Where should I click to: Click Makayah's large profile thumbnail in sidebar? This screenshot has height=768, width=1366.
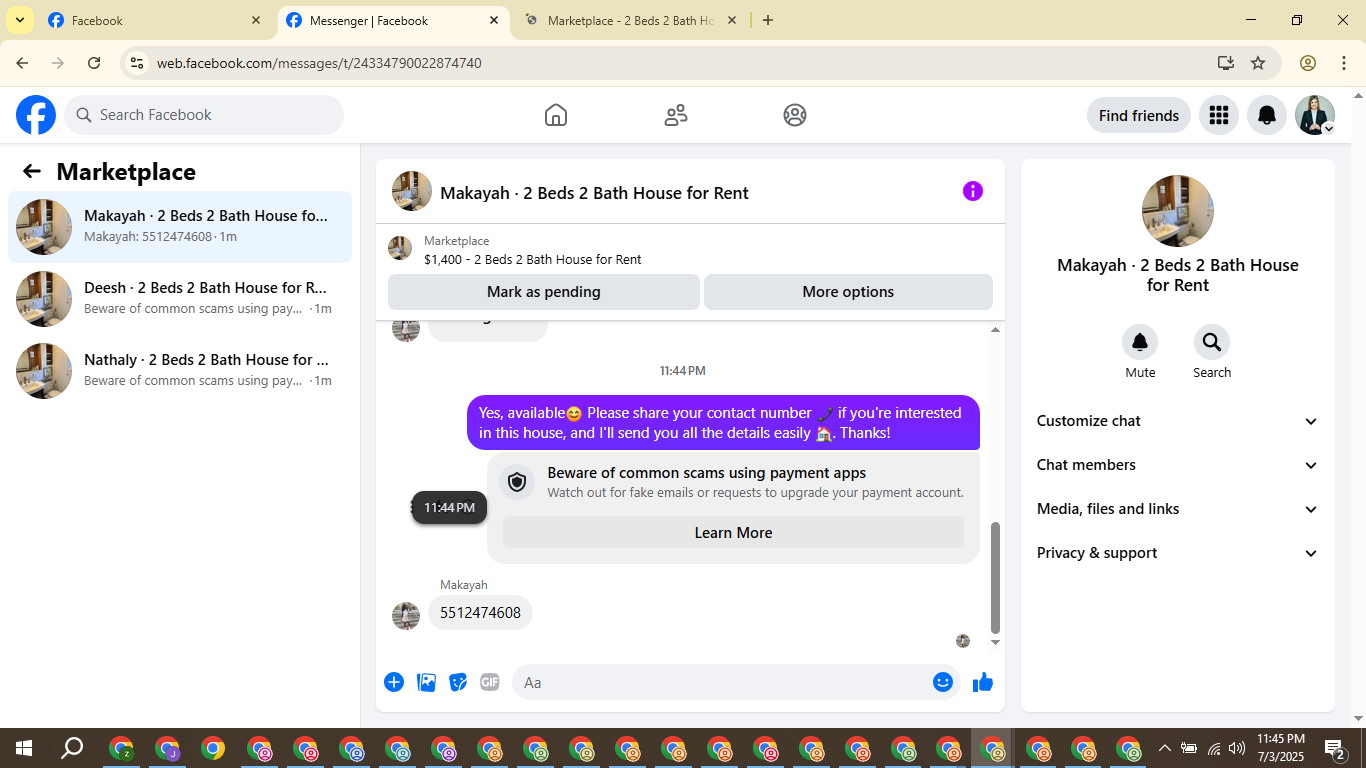click(x=1178, y=211)
